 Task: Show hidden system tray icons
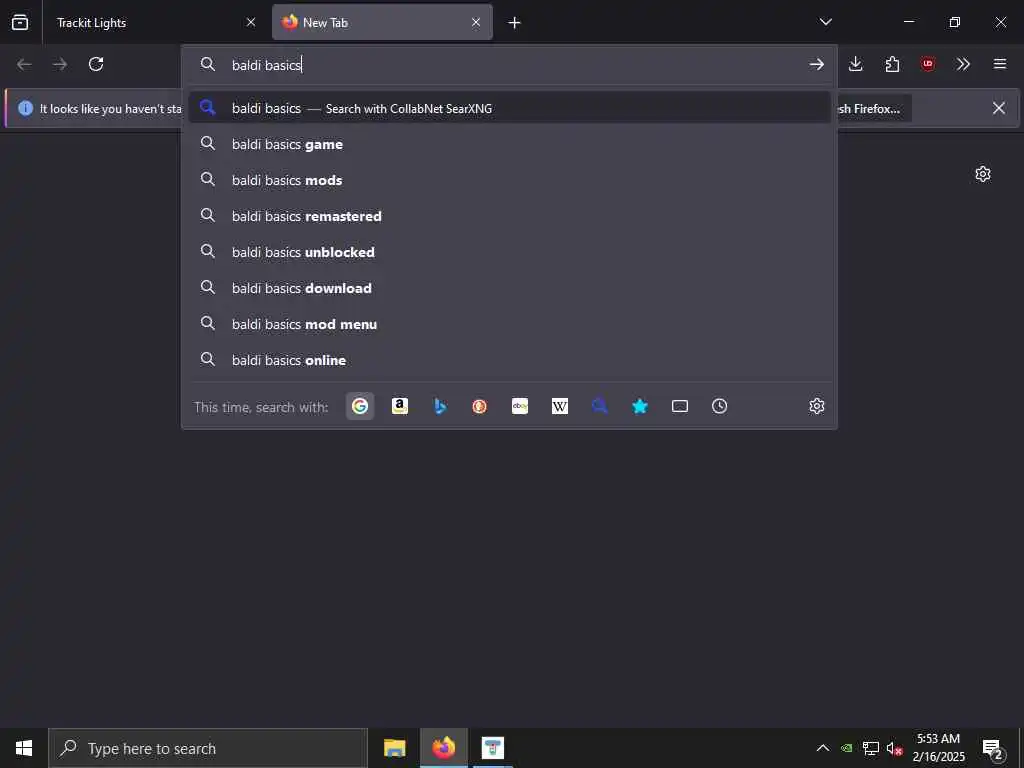pyautogui.click(x=823, y=748)
